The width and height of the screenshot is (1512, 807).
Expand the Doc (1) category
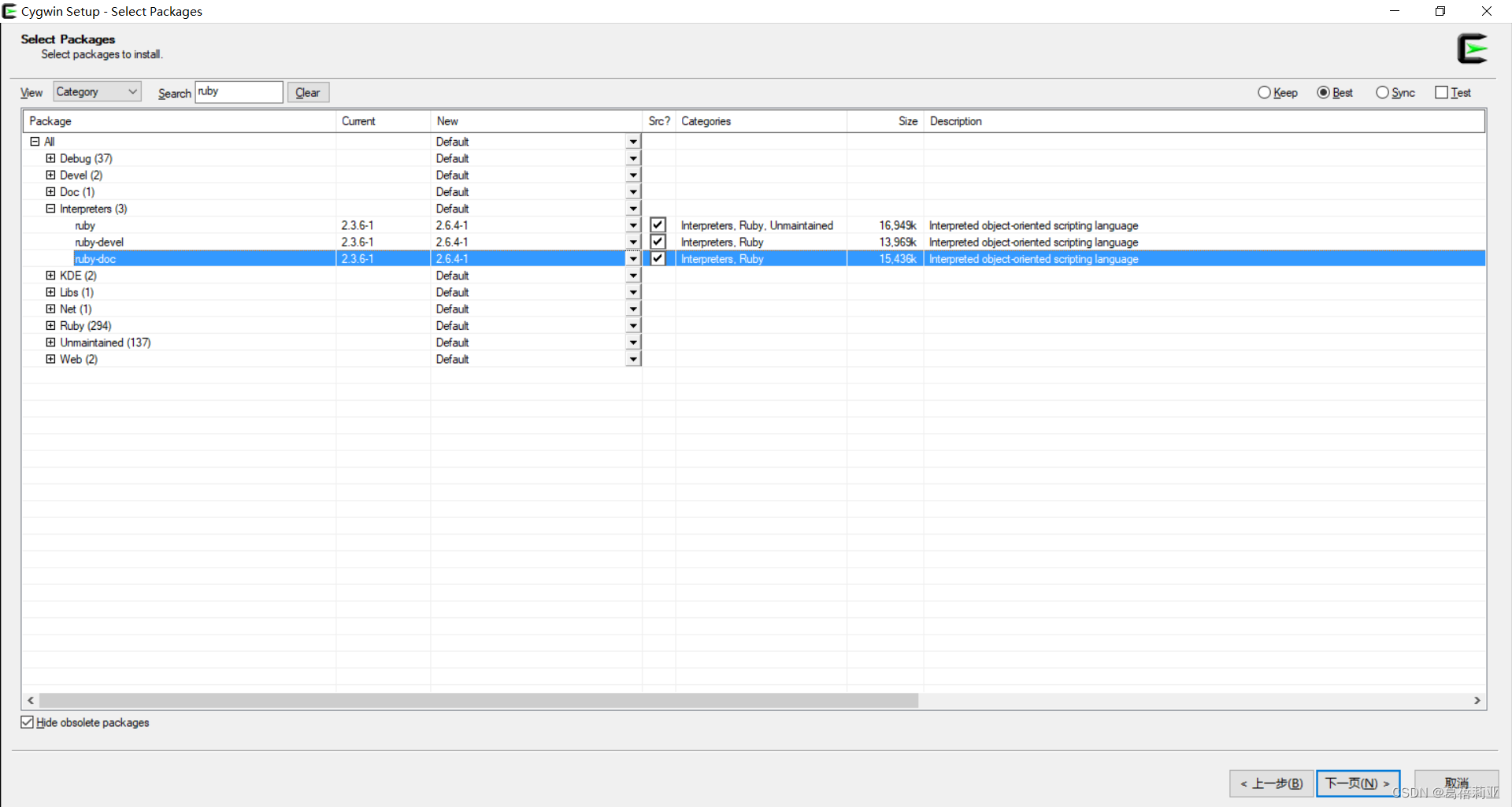pos(50,191)
